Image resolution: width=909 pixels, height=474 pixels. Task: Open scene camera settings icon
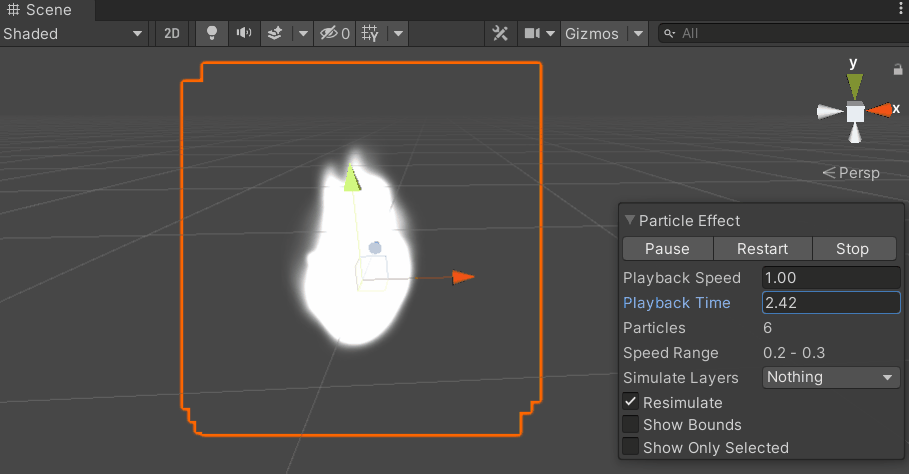(532, 34)
